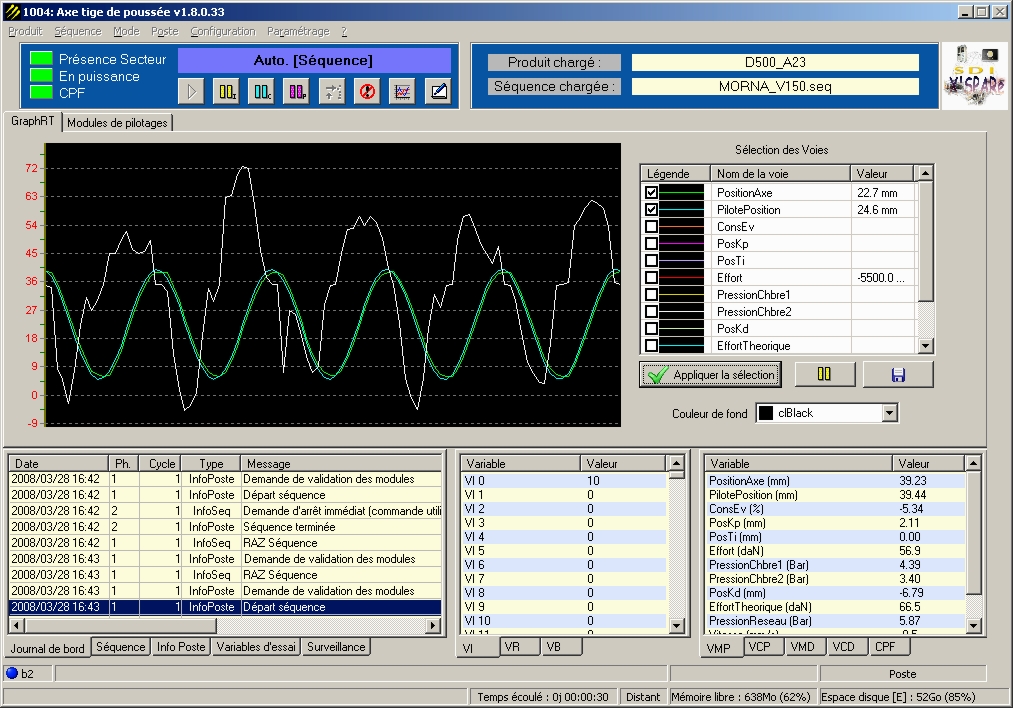Click left arrow of journal horizontal scrollbar
1013x708 pixels.
(x=17, y=625)
